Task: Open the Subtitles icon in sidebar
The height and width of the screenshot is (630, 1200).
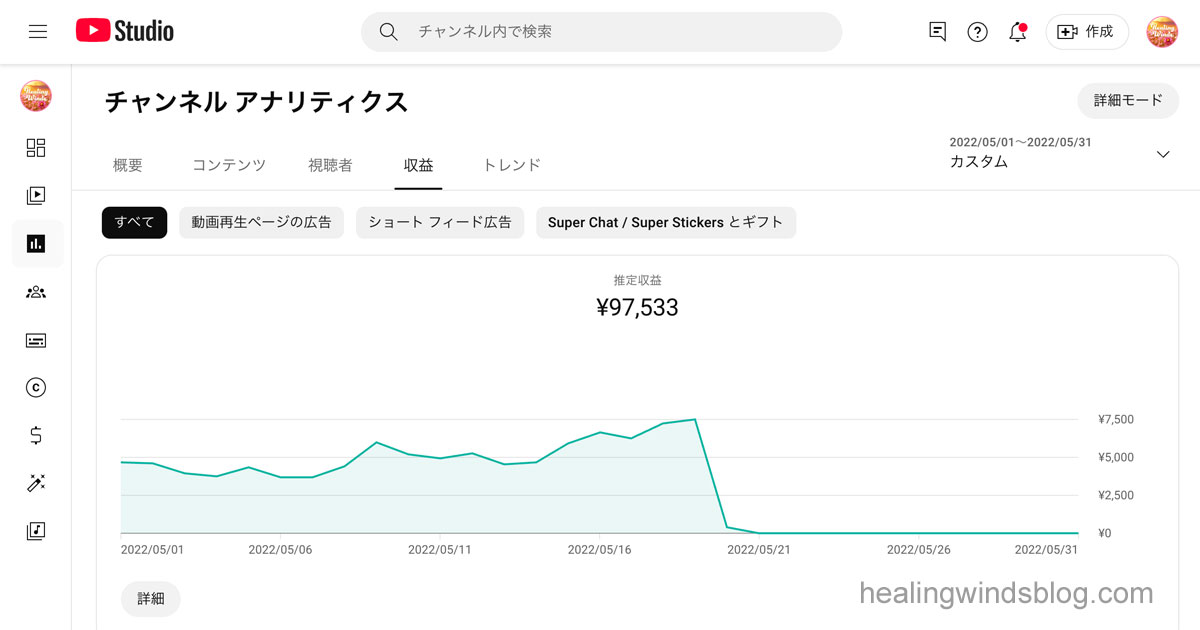Action: (36, 340)
